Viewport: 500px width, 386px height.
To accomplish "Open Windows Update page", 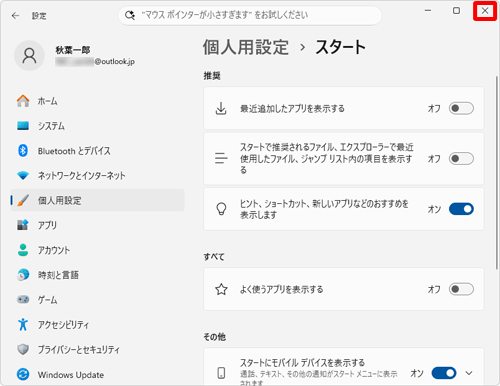I will tap(98, 374).
